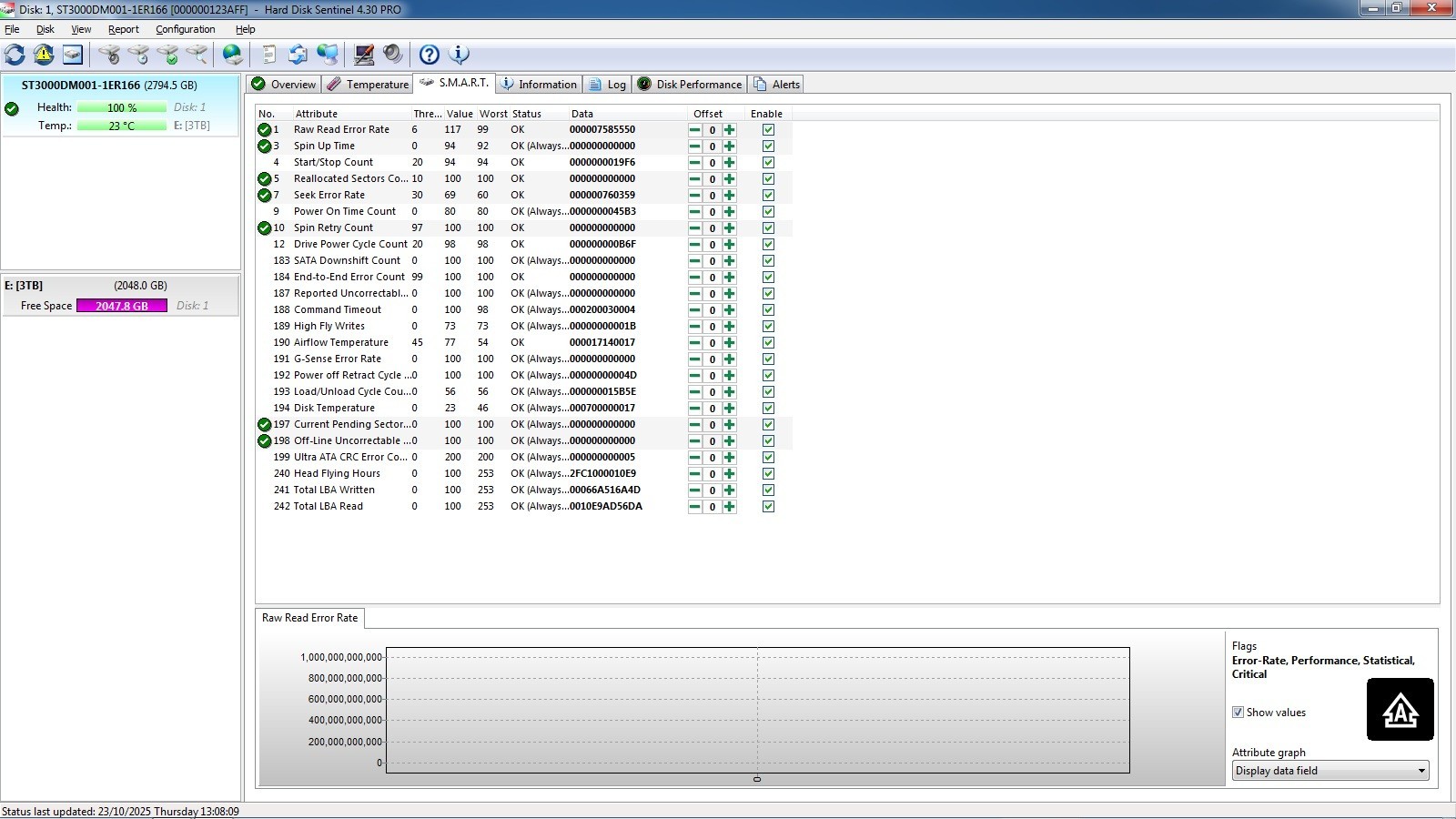Toggle Enable checkbox for Airflow Temperature
This screenshot has height=819, width=1456.
(x=768, y=343)
